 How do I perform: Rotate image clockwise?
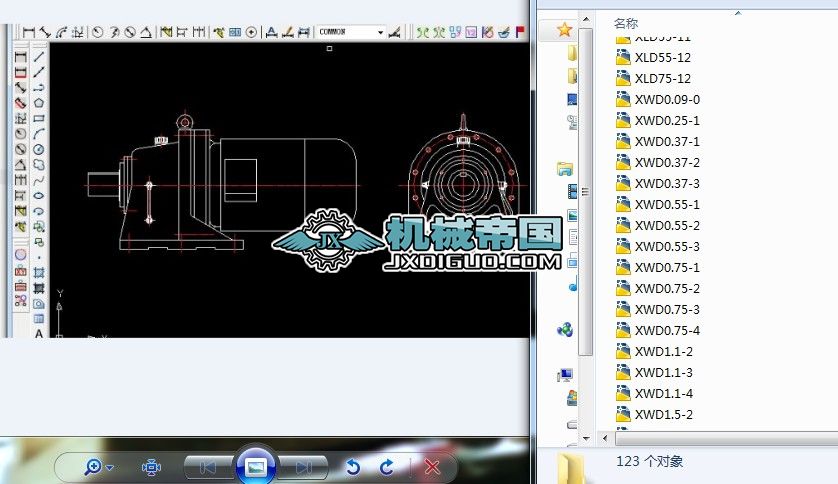pyautogui.click(x=387, y=467)
